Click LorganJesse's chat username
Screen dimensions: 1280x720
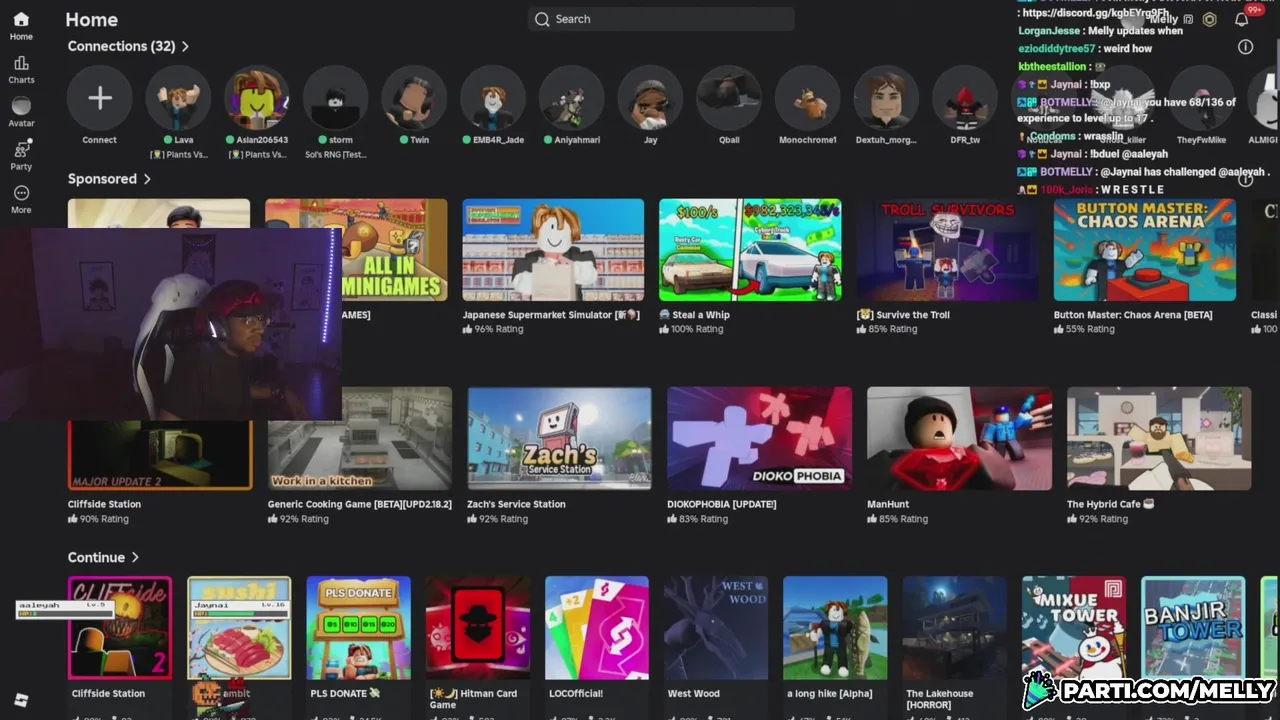[1049, 31]
